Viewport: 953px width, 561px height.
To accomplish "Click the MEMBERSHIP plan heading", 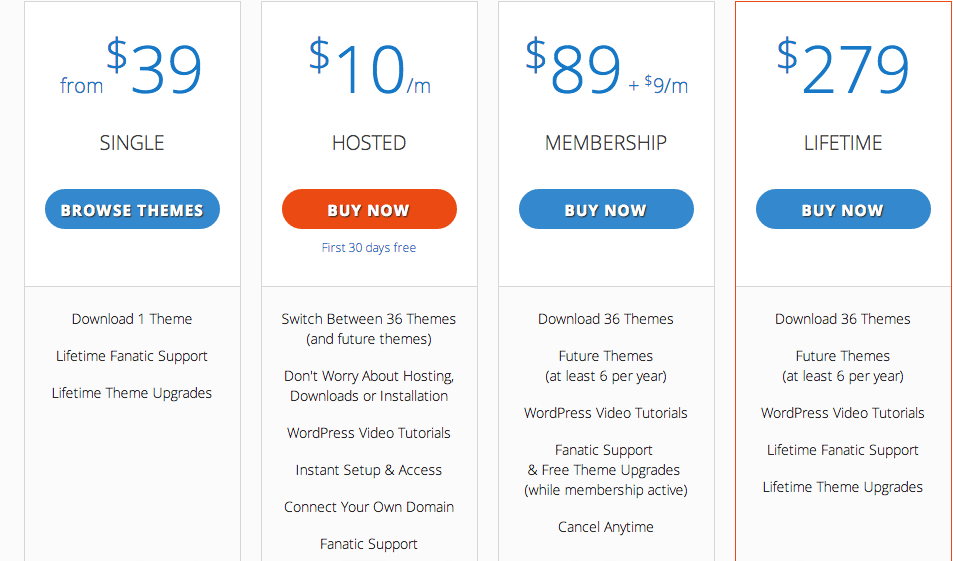I will coord(606,143).
